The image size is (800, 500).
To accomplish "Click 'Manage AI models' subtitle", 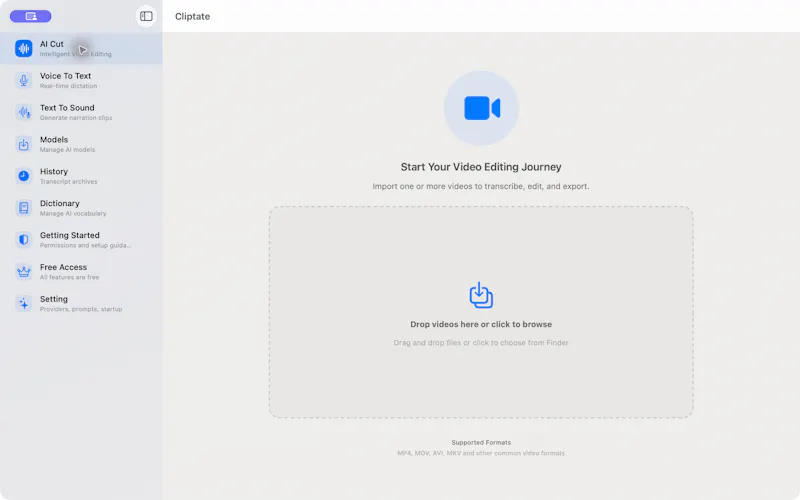I will 67,149.
